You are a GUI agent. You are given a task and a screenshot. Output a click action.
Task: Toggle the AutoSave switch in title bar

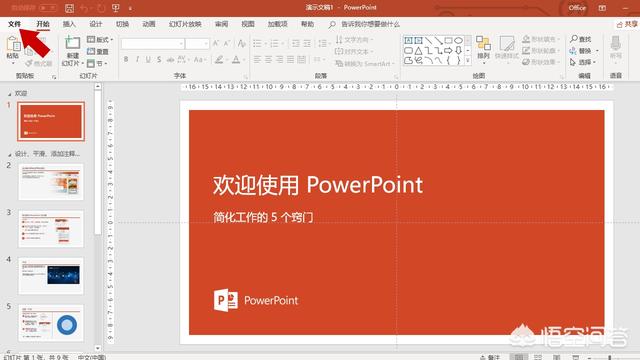pos(48,8)
